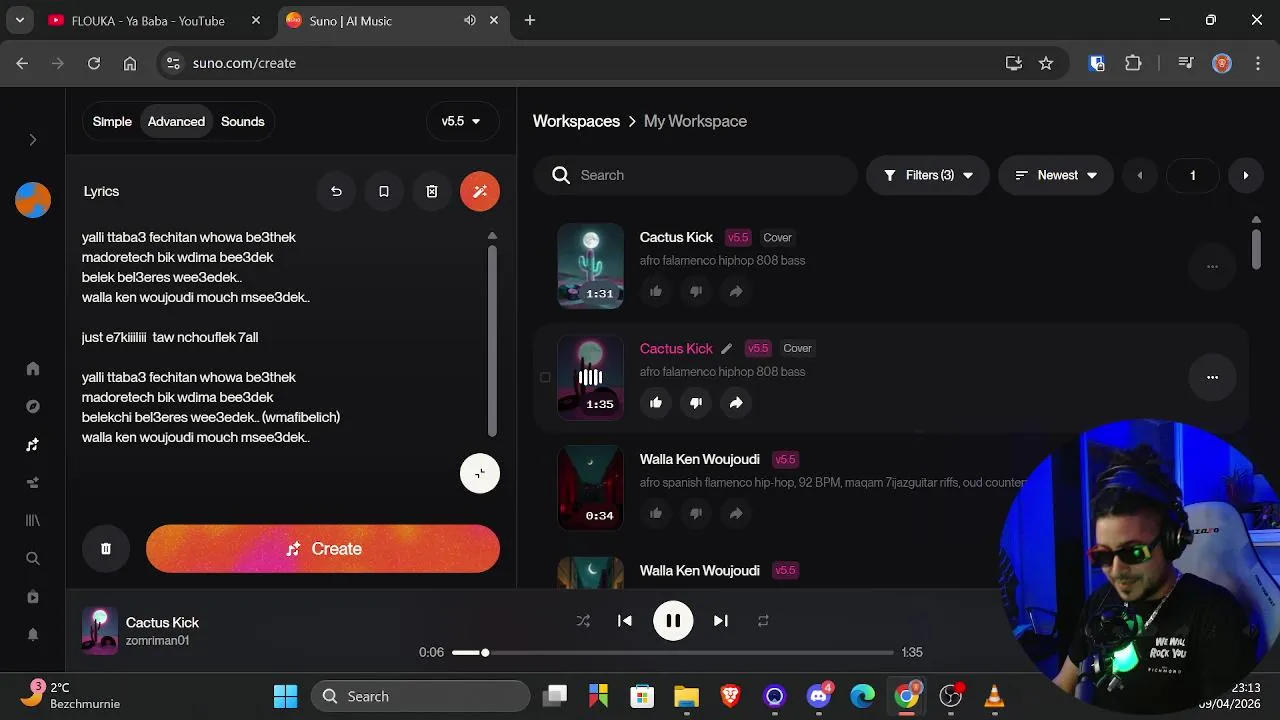Open notifications bell in Suno sidebar

tap(33, 635)
